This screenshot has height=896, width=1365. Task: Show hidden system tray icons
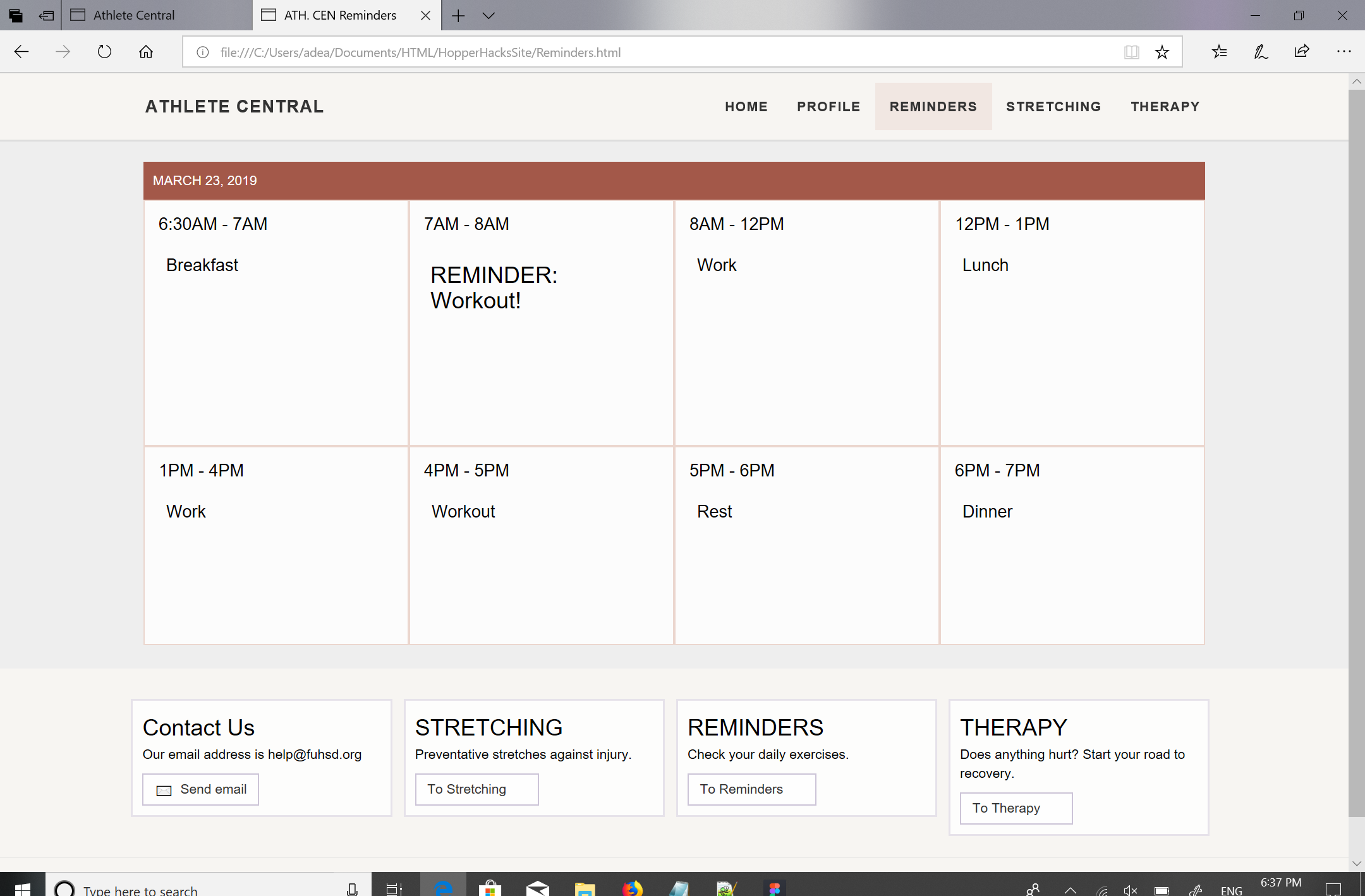pos(1070,890)
